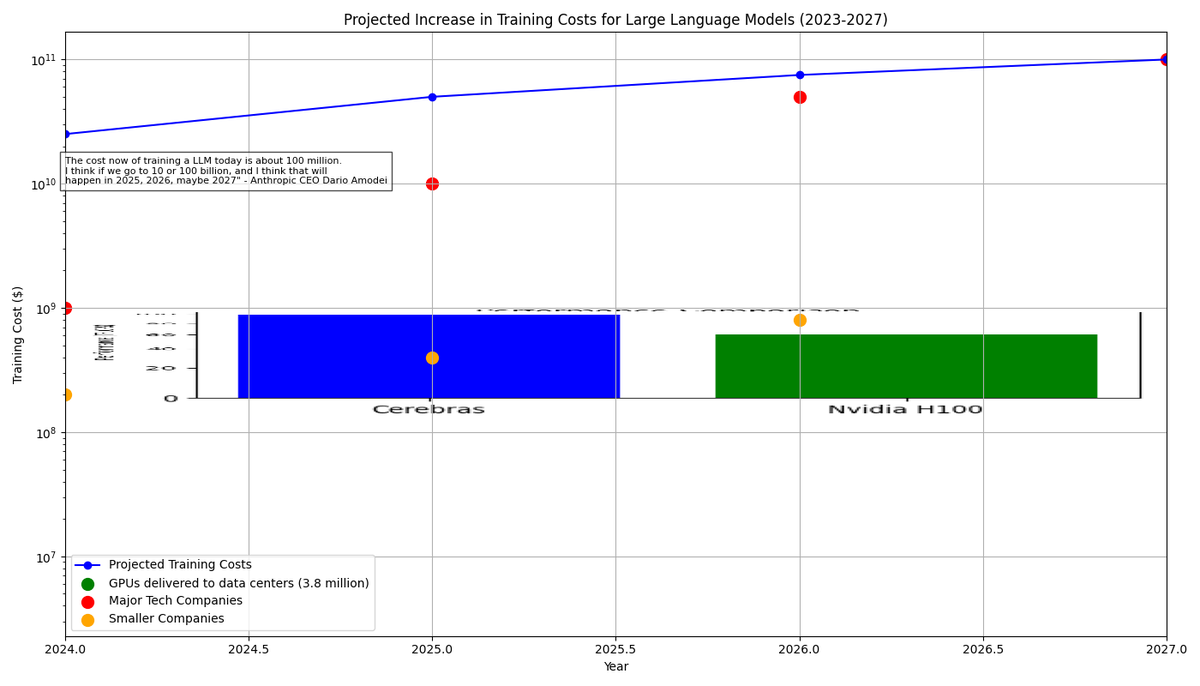Click the Dario Amodei quote annotation box
Screen dimensions: 1200x686
pos(226,171)
